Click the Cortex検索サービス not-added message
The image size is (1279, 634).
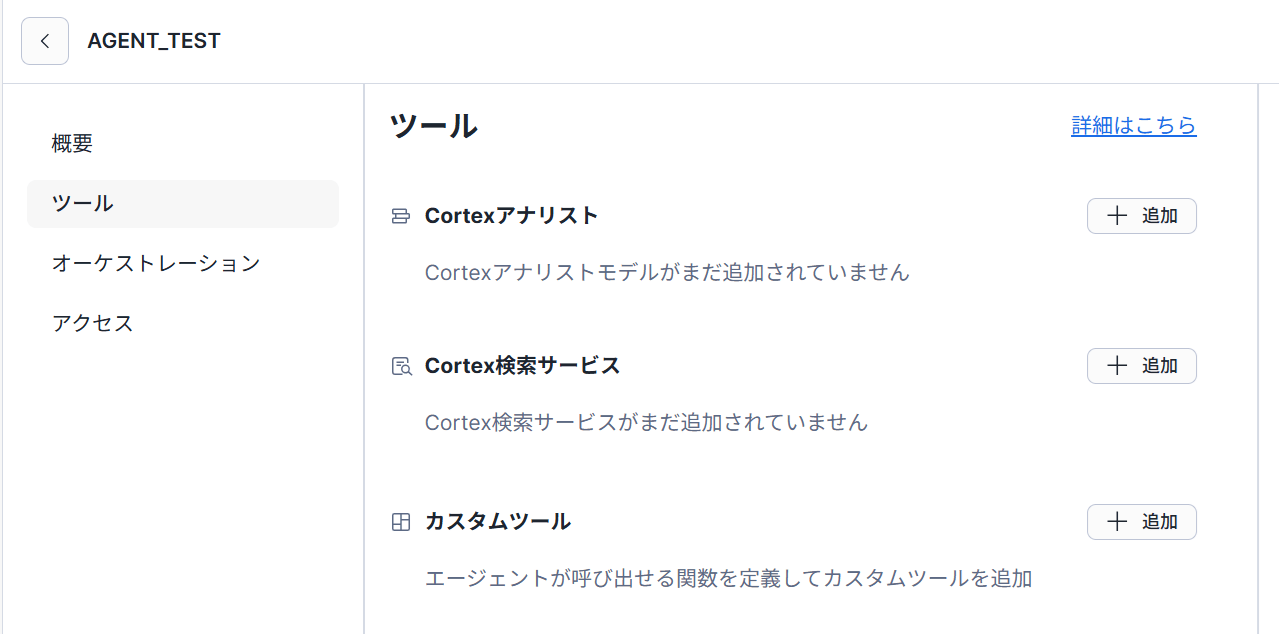(646, 422)
